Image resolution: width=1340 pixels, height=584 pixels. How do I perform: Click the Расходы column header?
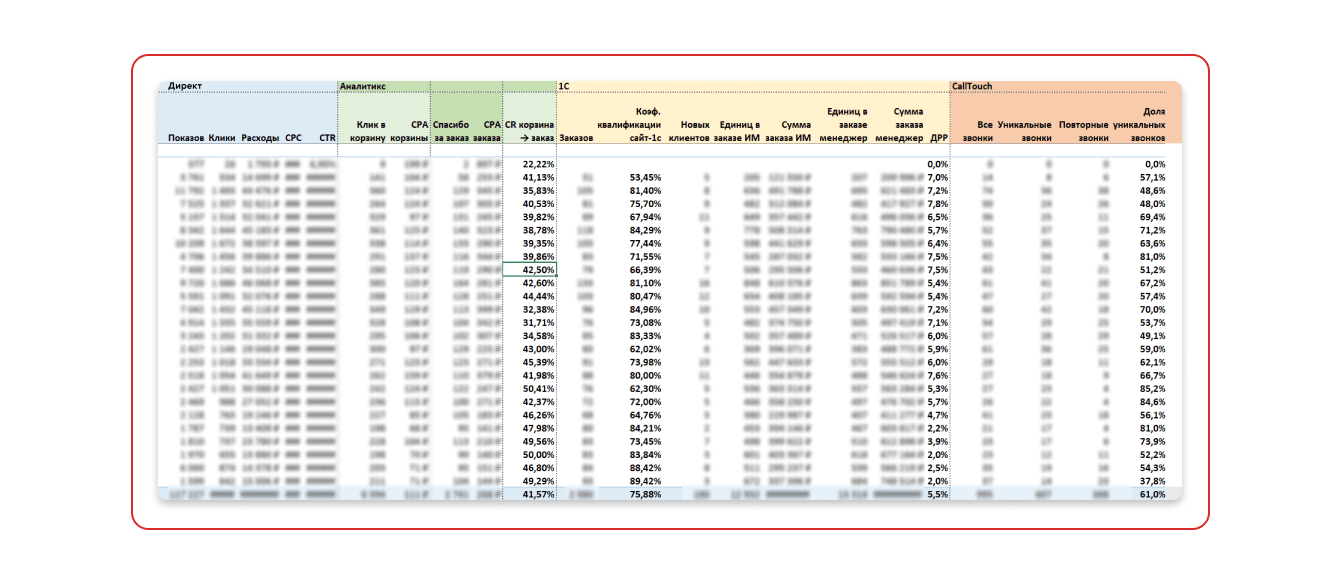pos(260,138)
